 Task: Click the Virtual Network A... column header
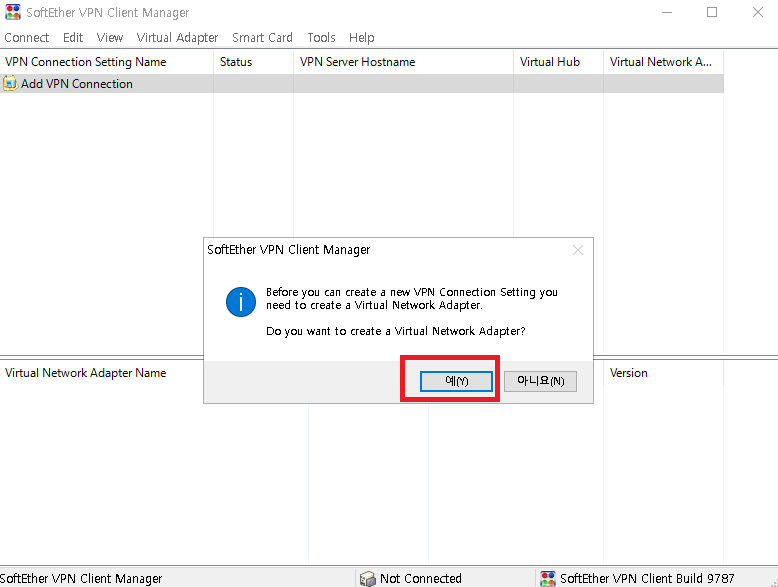pos(663,62)
